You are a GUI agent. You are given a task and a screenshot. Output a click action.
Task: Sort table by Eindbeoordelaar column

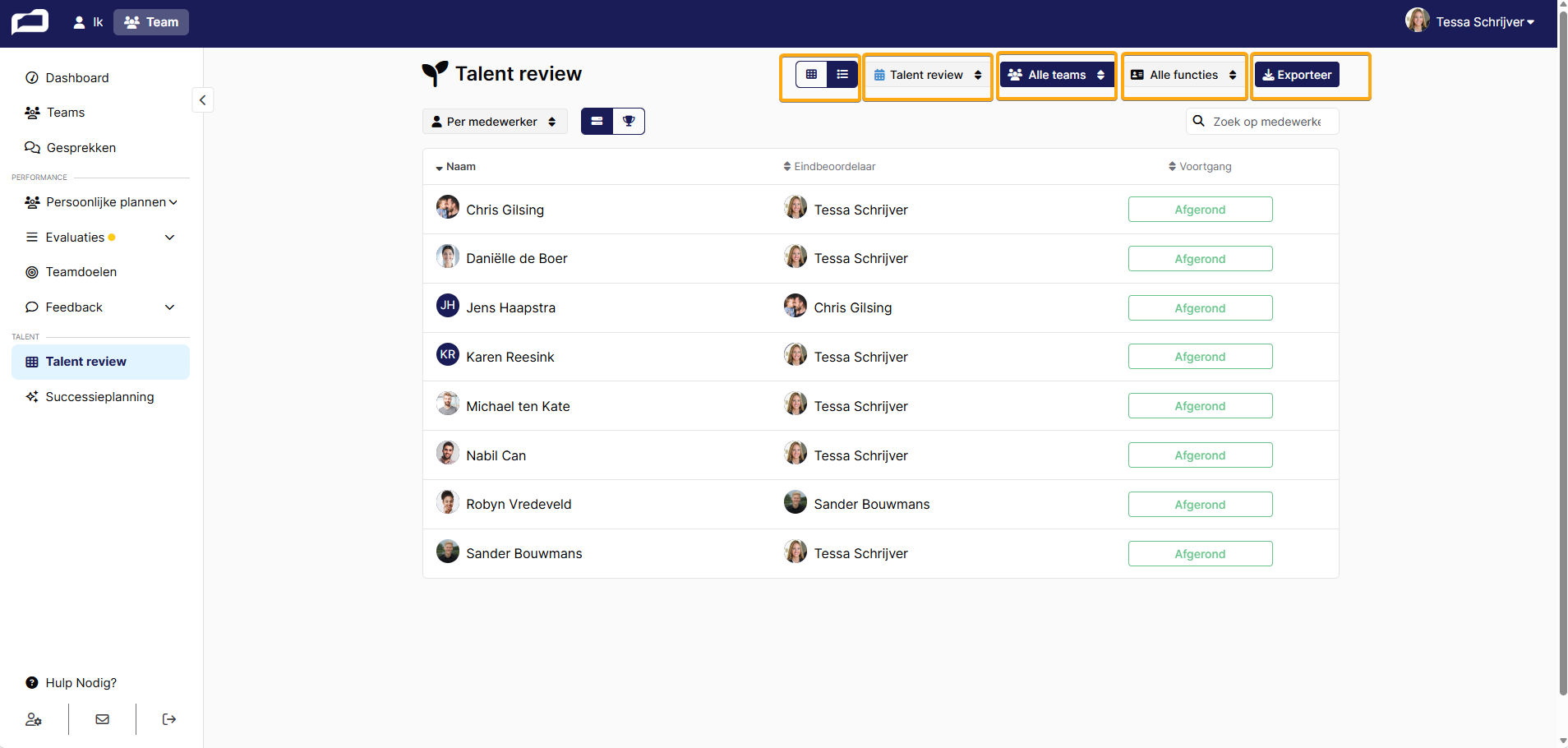pyautogui.click(x=829, y=167)
